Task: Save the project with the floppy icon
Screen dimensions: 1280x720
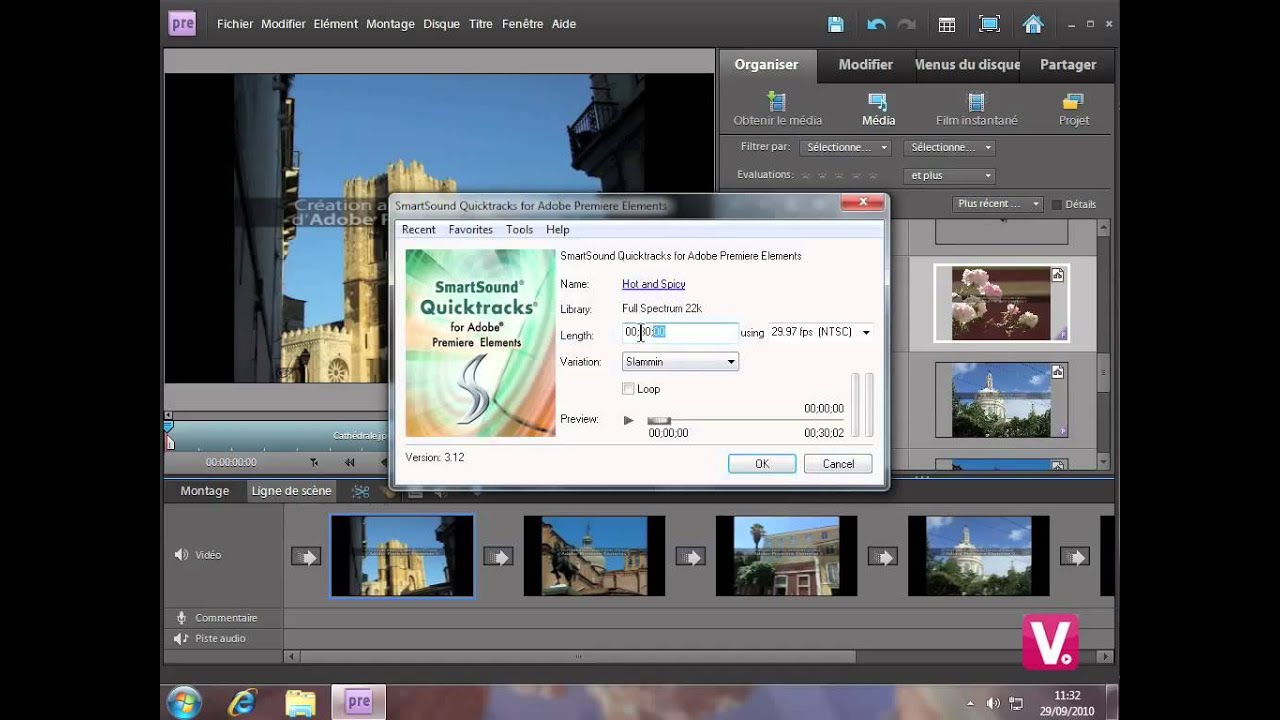Action: click(x=836, y=25)
